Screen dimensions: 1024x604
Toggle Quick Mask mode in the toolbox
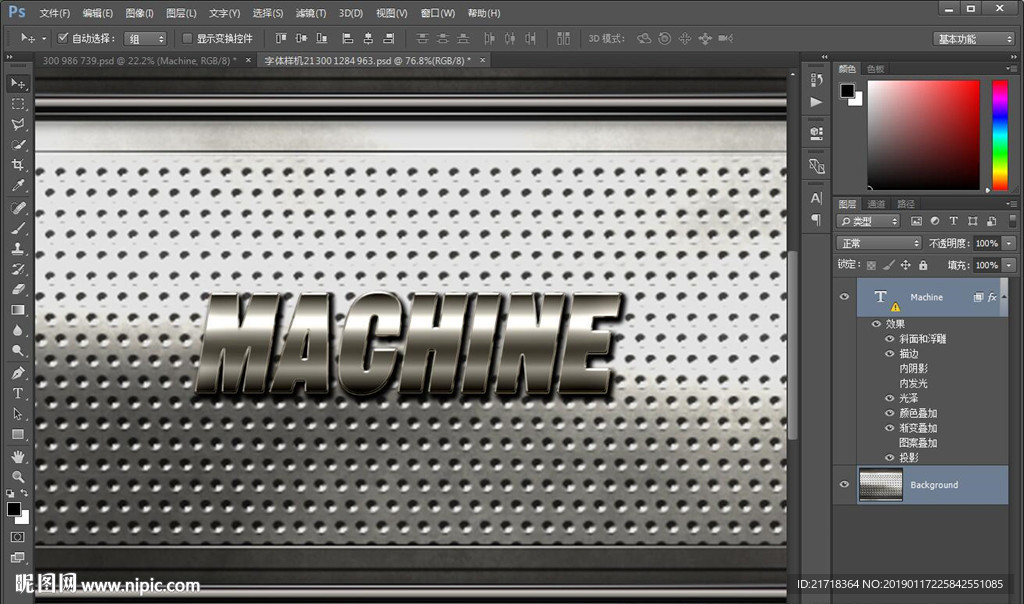(x=18, y=537)
